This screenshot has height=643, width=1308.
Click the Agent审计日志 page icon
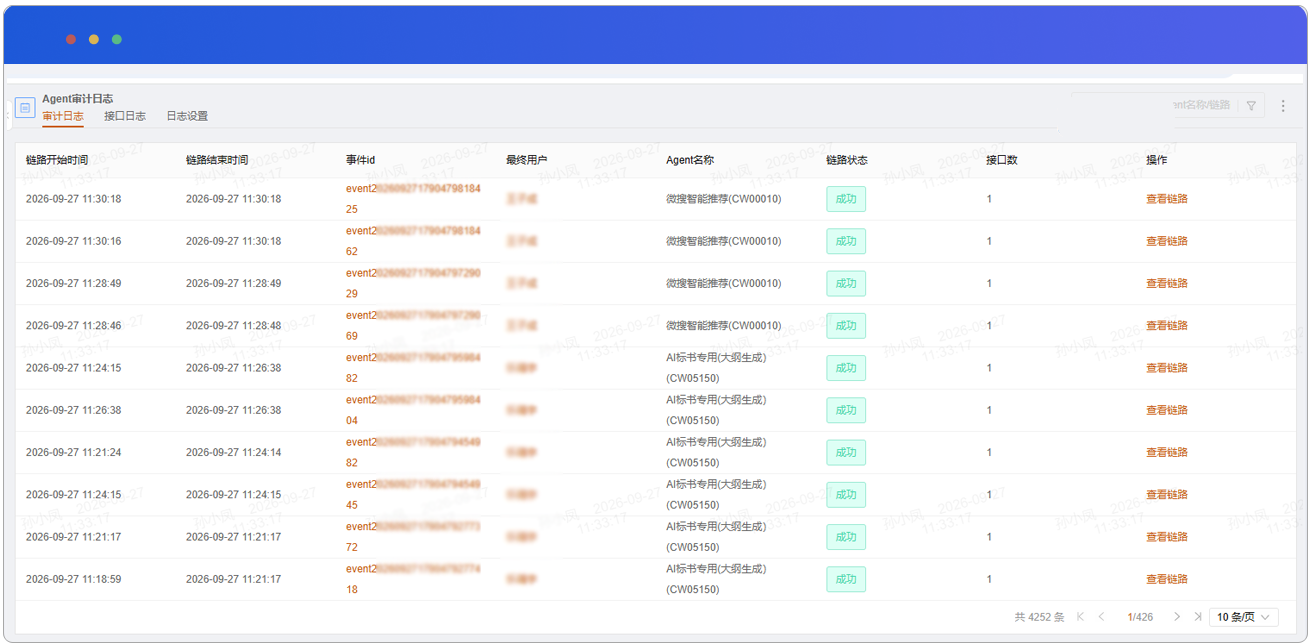24,108
